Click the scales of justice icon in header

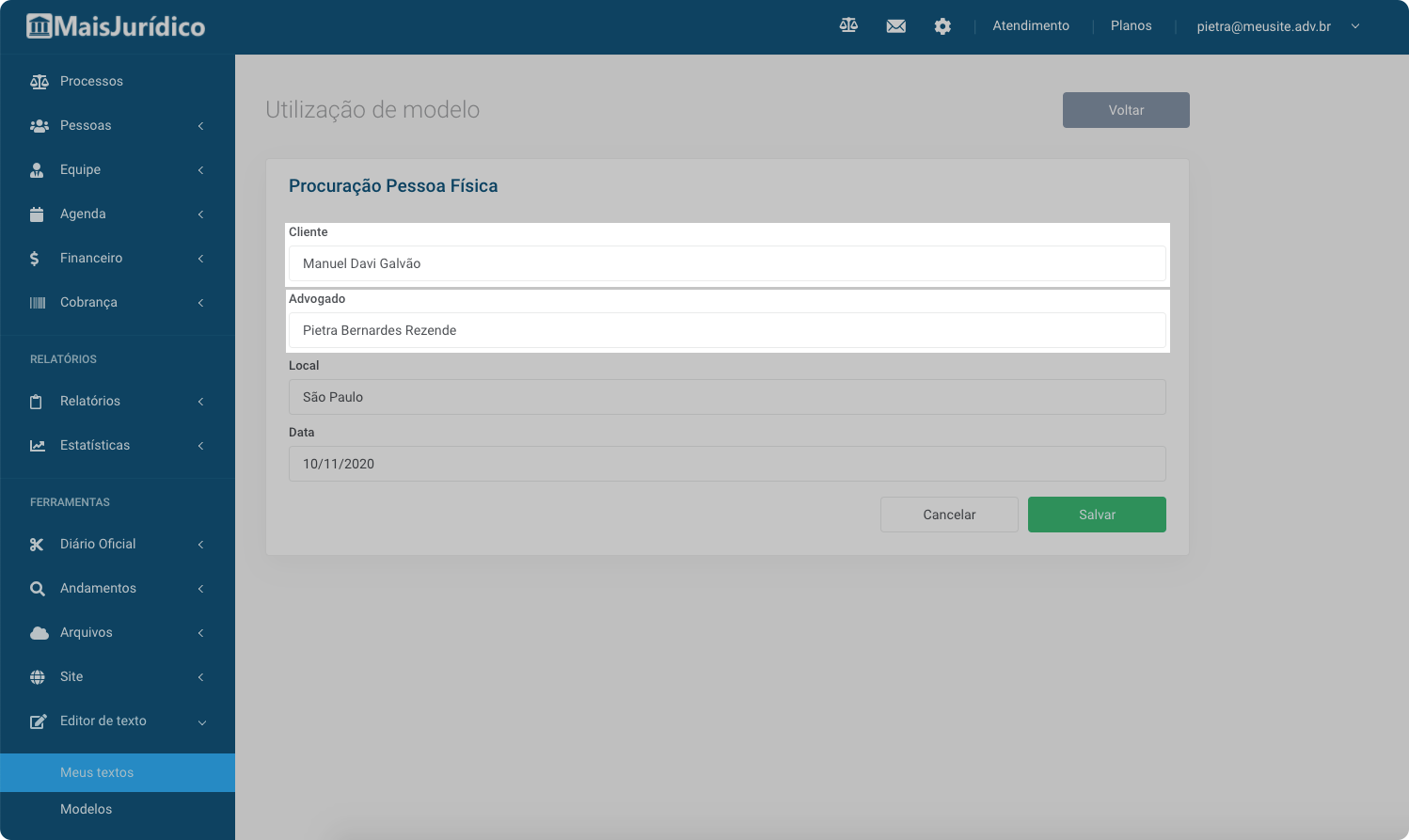848,25
